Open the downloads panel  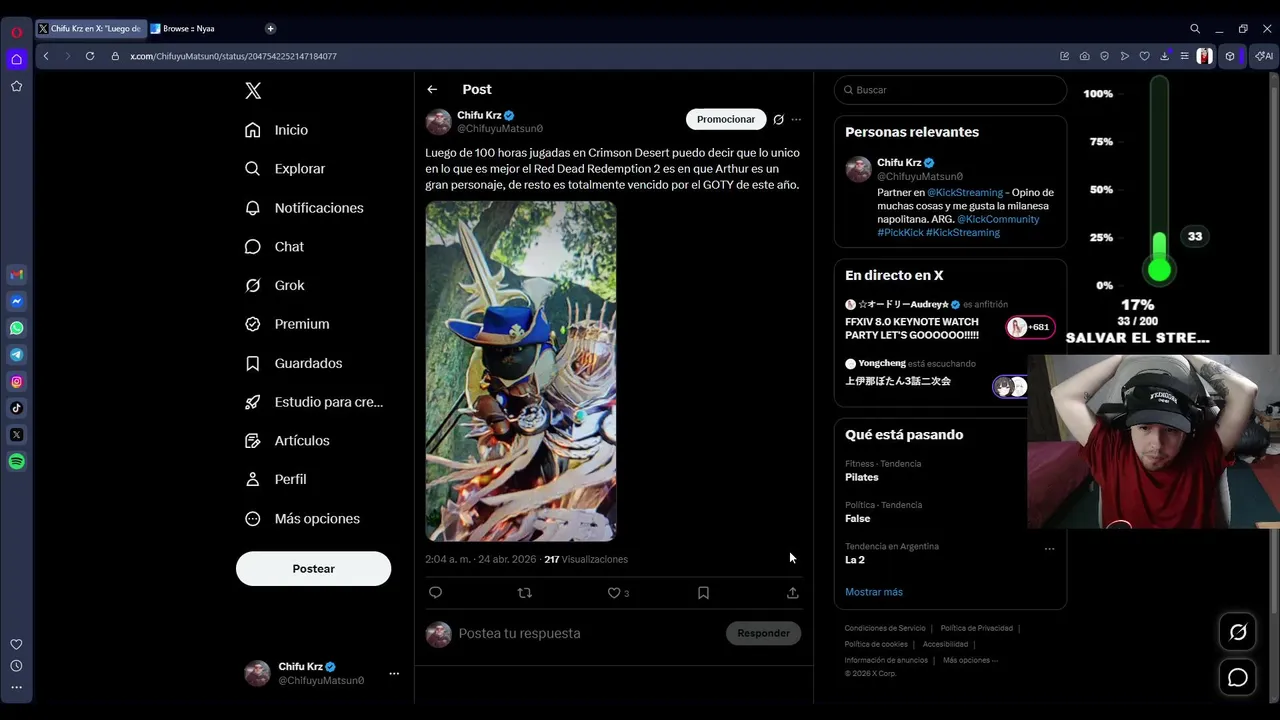tap(1164, 56)
